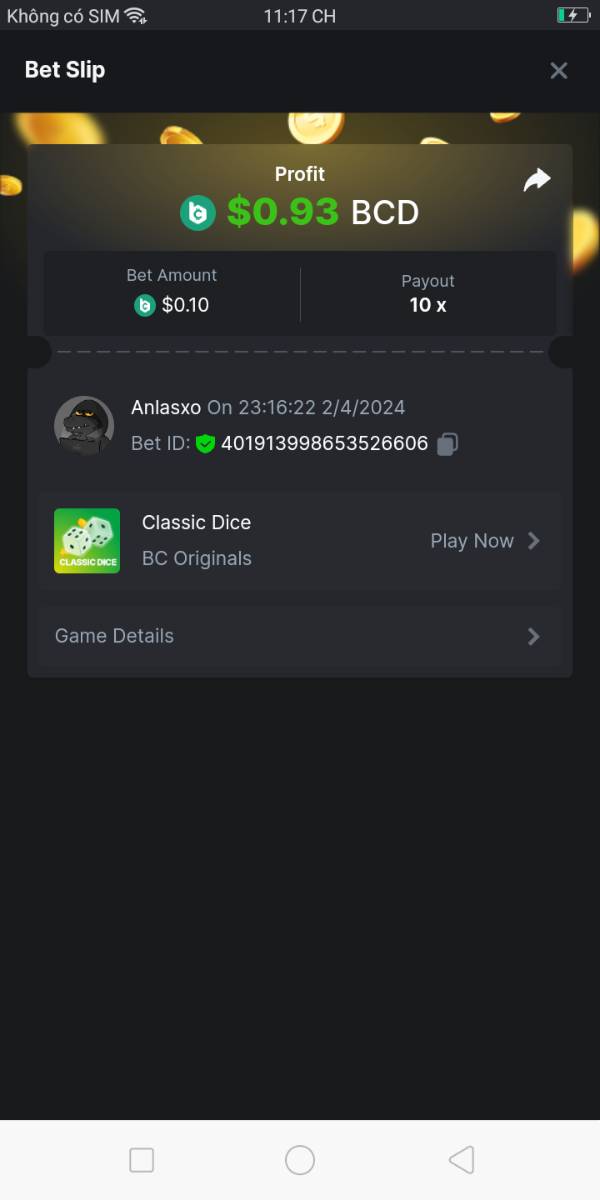The width and height of the screenshot is (600, 1200).
Task: Tap the Classic Dice game thumbnail
Action: (x=87, y=541)
